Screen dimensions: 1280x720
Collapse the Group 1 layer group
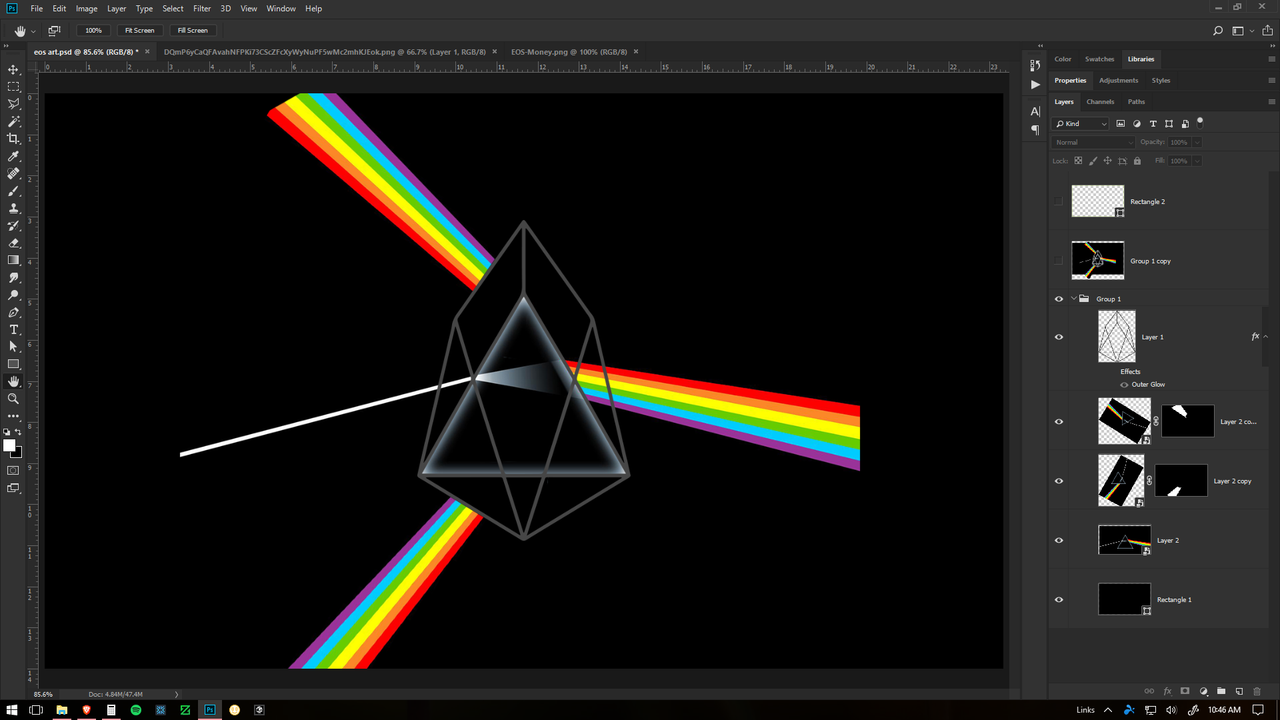1074,298
